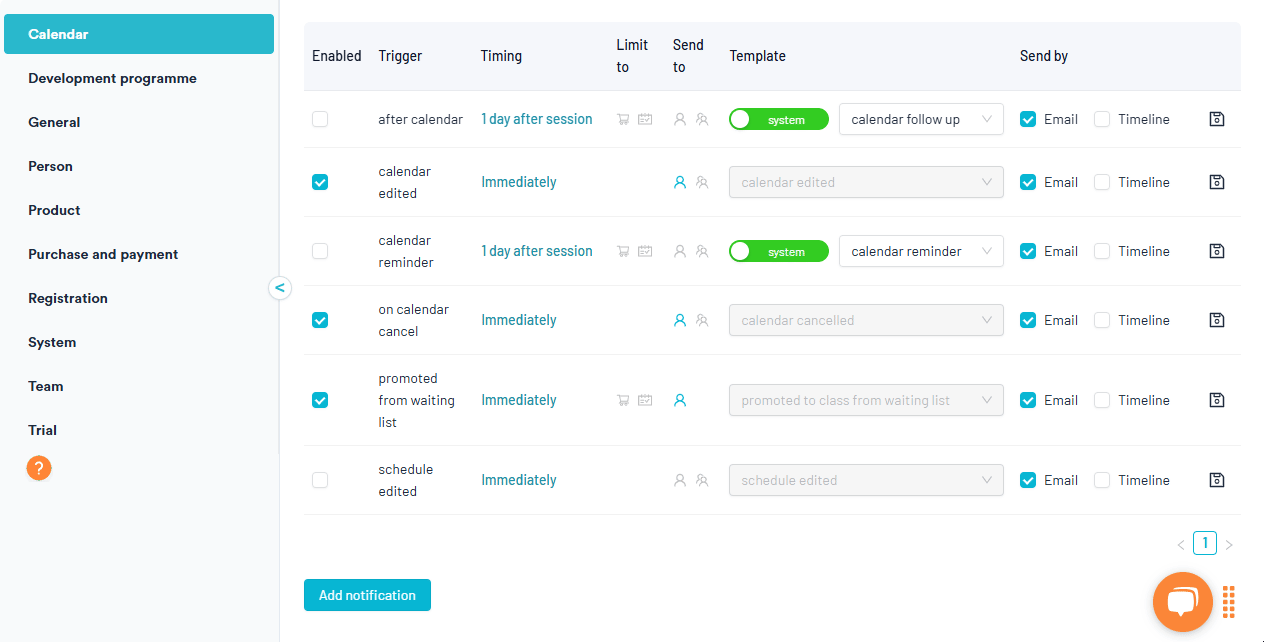Save the schedule edited notification row
1264x642 pixels.
pyautogui.click(x=1216, y=480)
